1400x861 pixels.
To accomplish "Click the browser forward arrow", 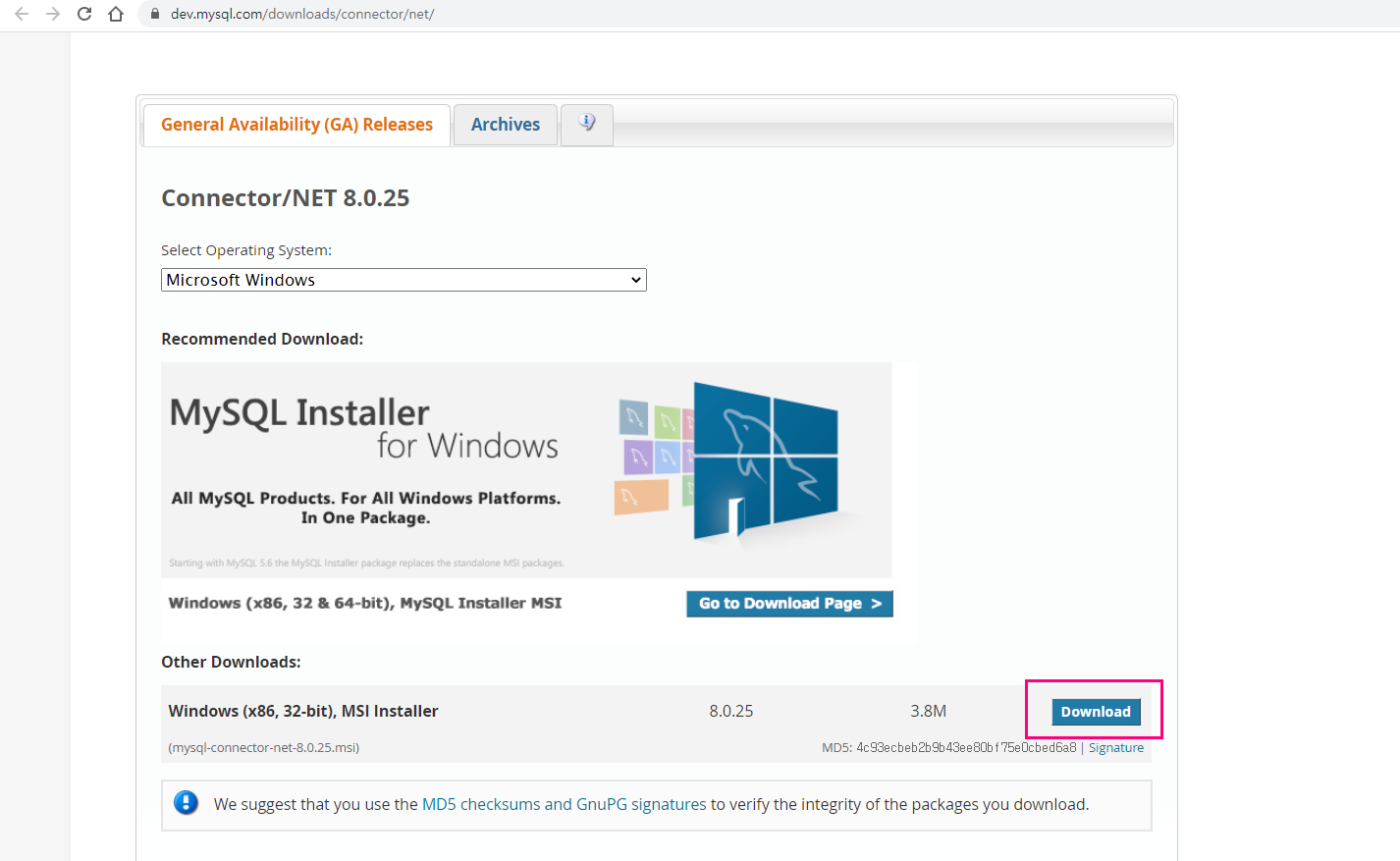I will [x=53, y=14].
